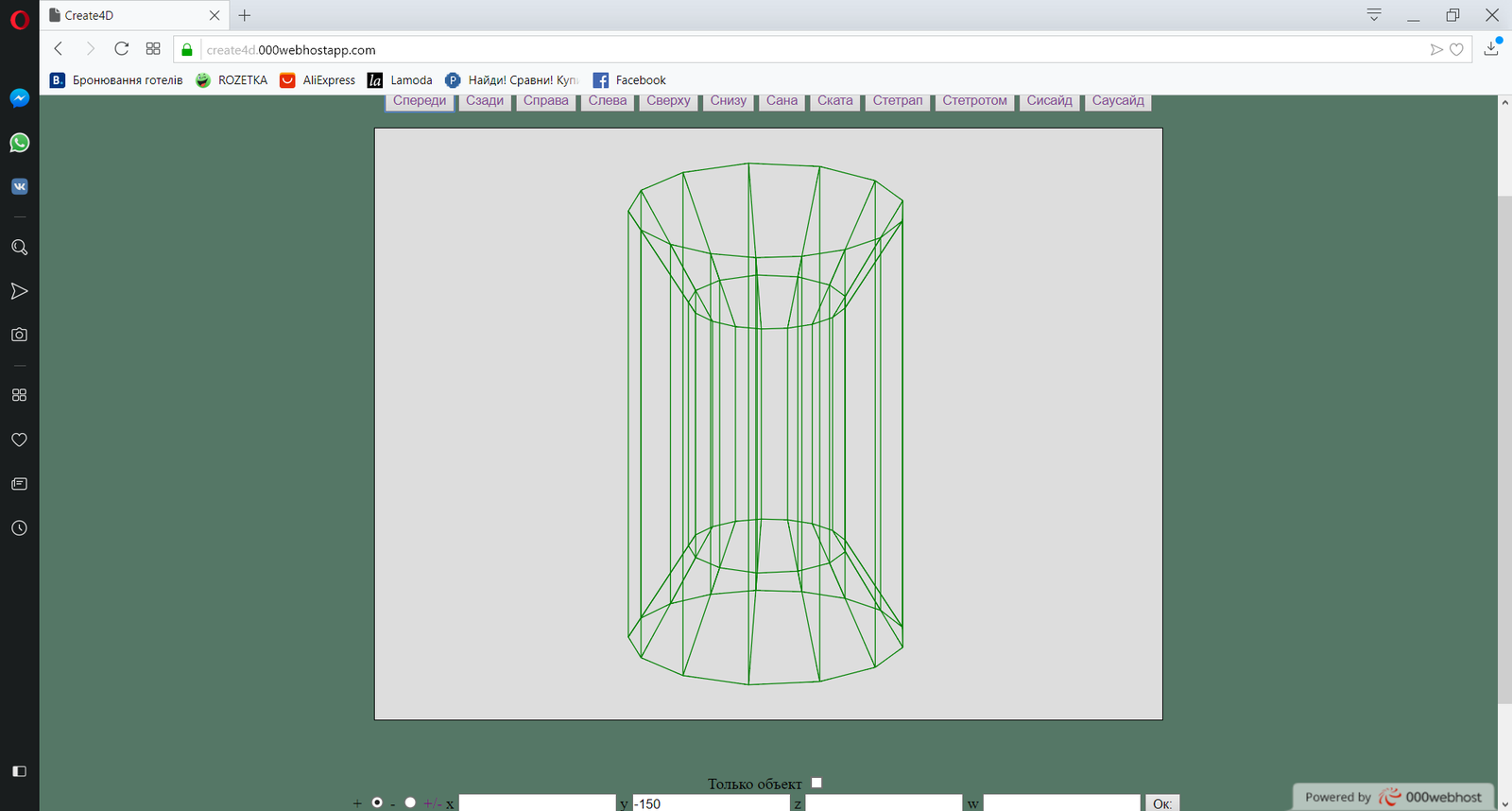Open Messenger in the Opera sidebar

coord(19,97)
